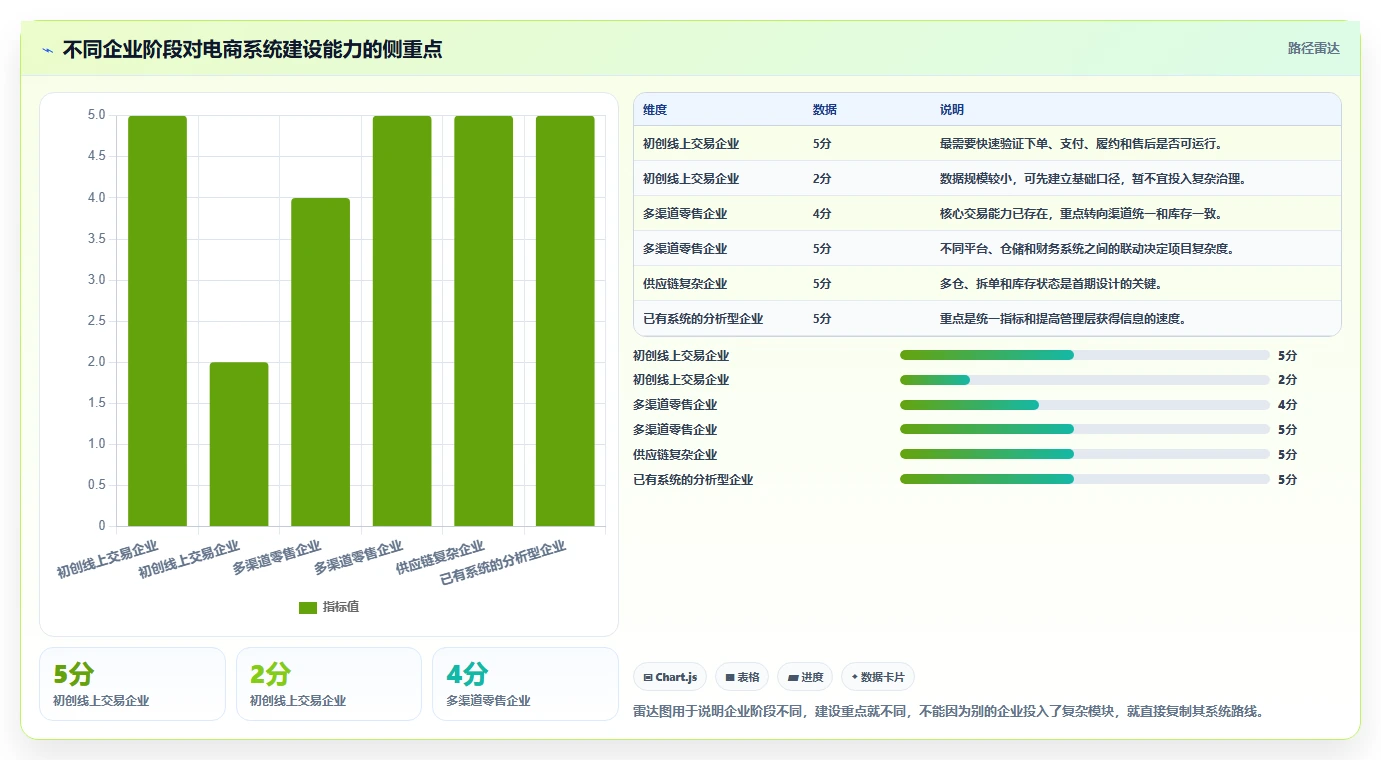Click 已有系统的分析型企业 label in progress list
The image size is (1381, 760).
[x=693, y=479]
